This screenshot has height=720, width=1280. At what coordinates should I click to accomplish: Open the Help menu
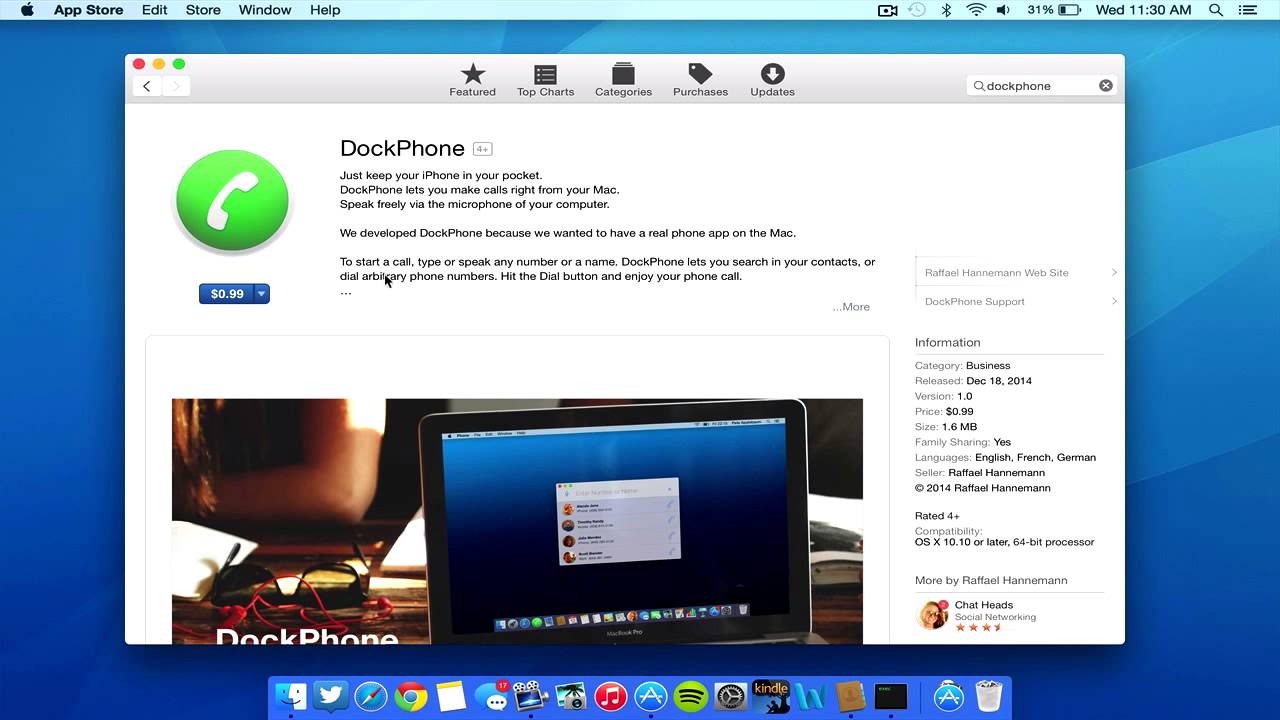(x=325, y=10)
